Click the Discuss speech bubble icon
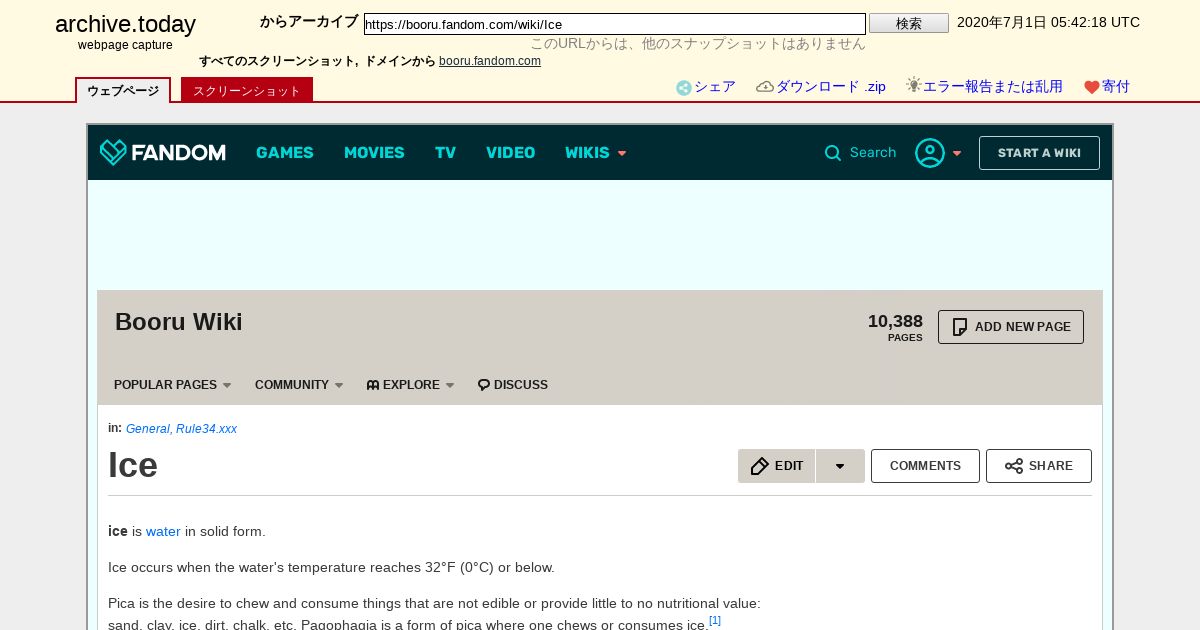Image resolution: width=1200 pixels, height=630 pixels. click(x=484, y=385)
